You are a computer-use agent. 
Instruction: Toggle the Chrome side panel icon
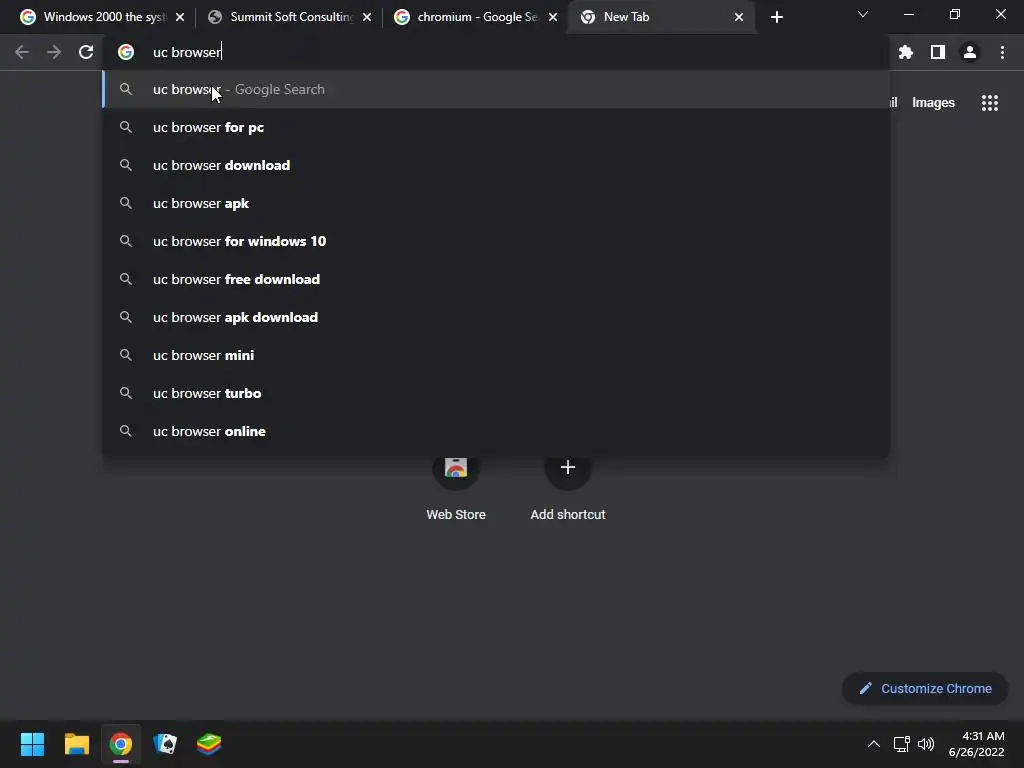(938, 52)
